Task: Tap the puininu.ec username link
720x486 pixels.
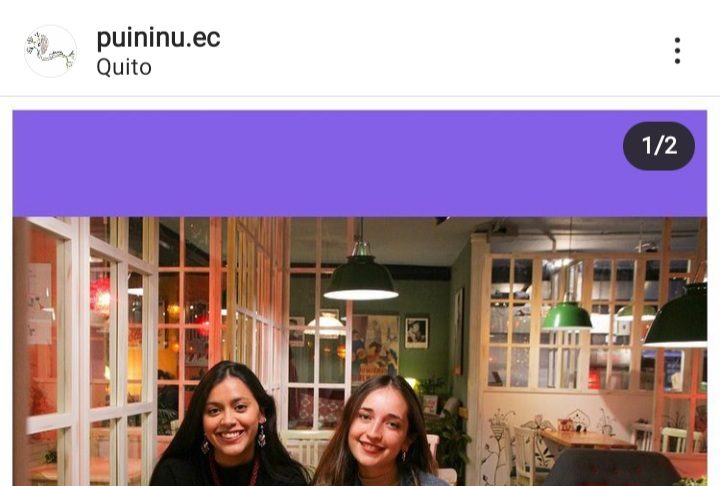Action: pos(158,38)
